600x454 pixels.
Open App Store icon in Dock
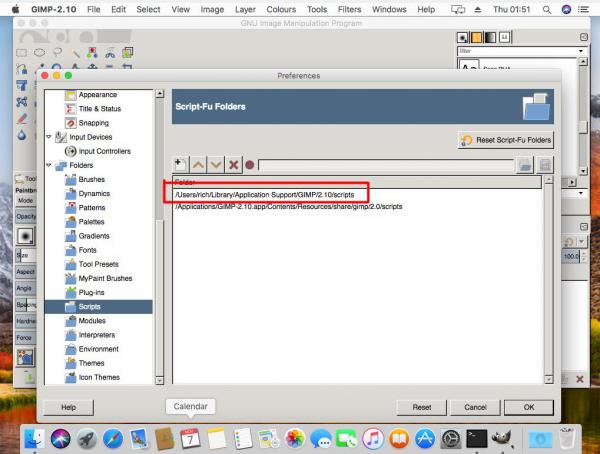pyautogui.click(x=425, y=438)
